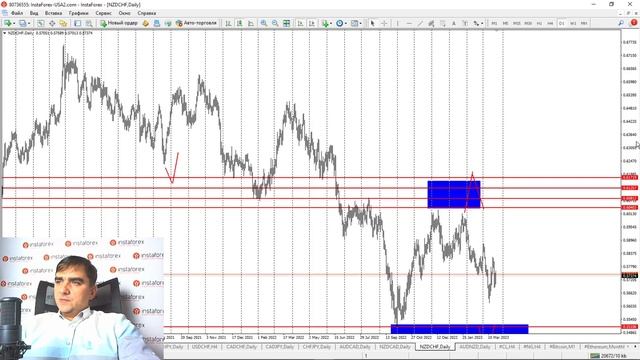Toggle the Market Watch window icon
Image resolution: width=640 pixels, height=360 pixels.
[x=41, y=23]
